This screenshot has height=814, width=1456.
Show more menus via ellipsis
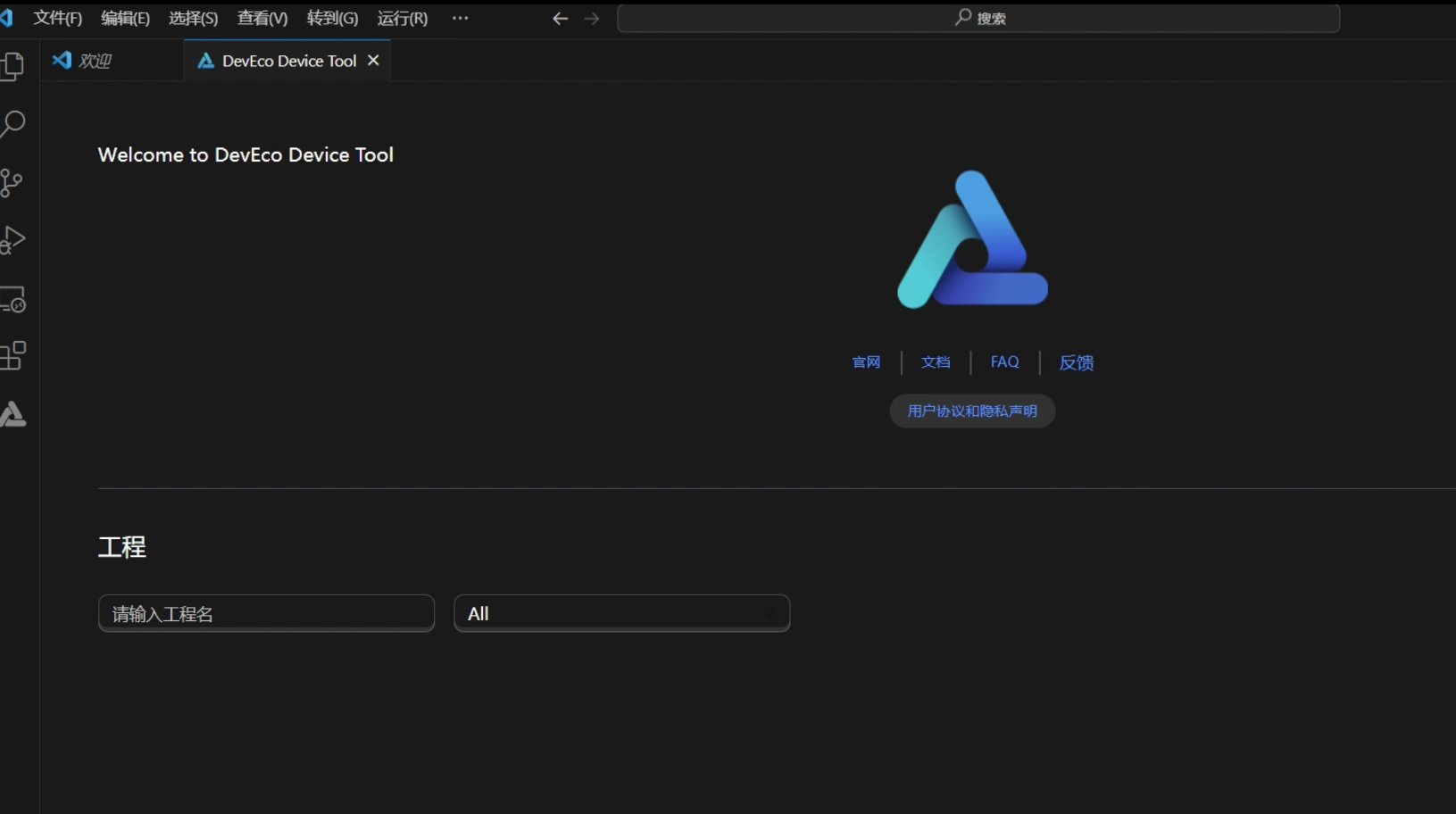click(x=460, y=18)
